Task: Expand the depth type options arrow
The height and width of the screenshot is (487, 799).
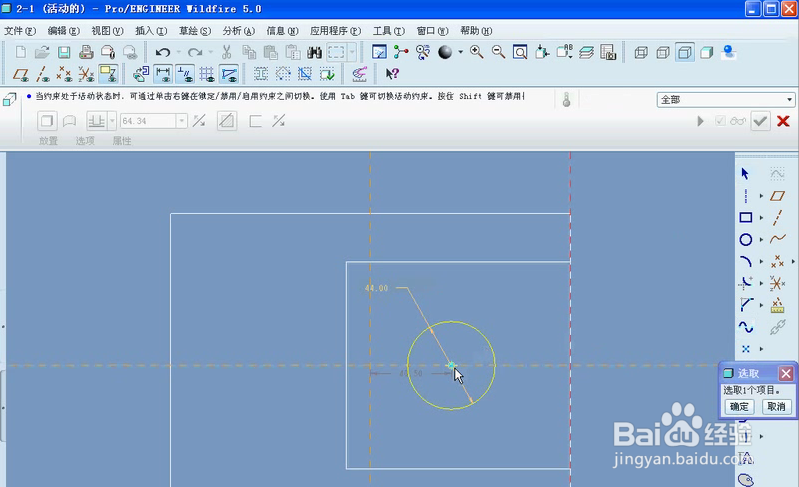Action: tap(112, 121)
